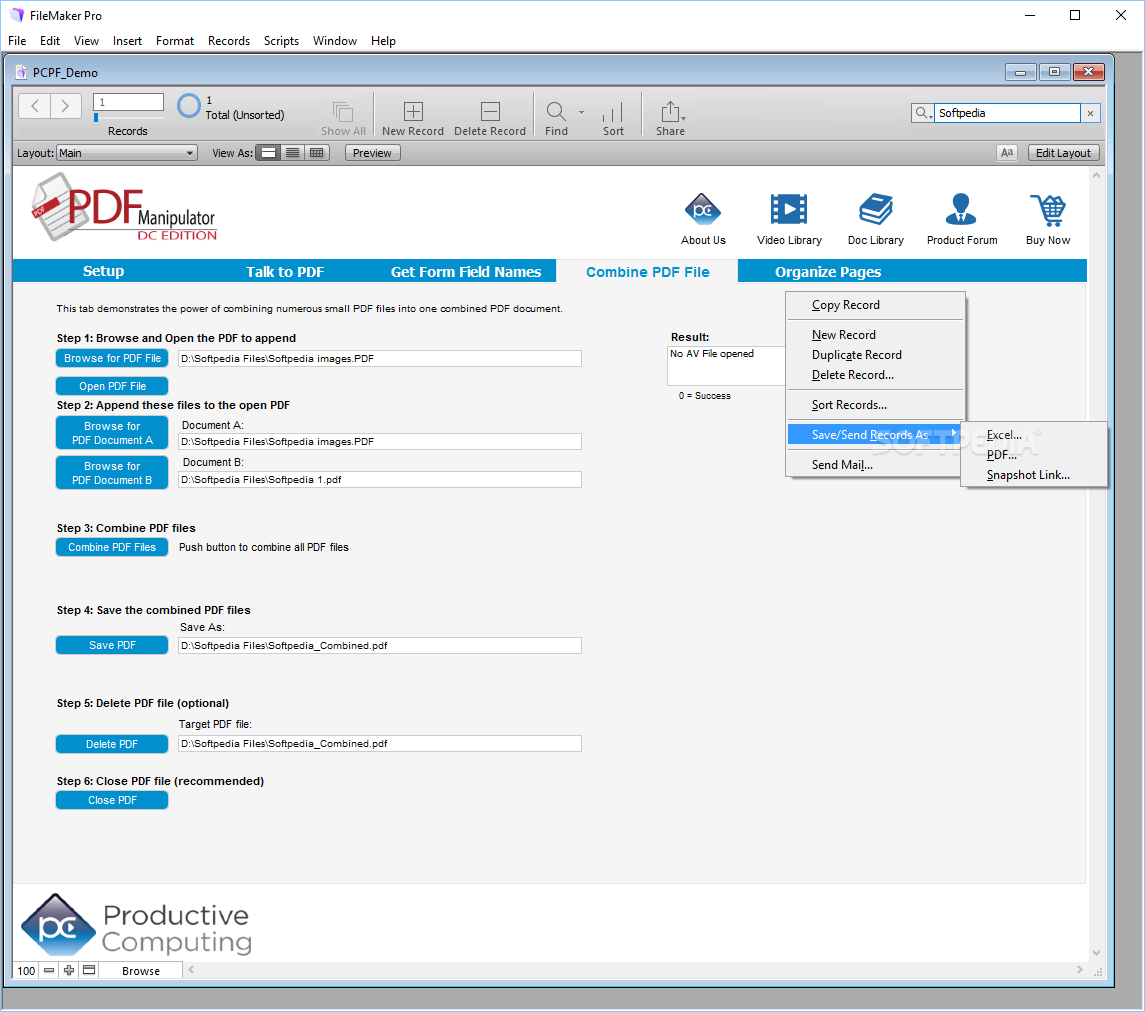Open the Window menu
This screenshot has height=1012, width=1145.
coord(334,41)
